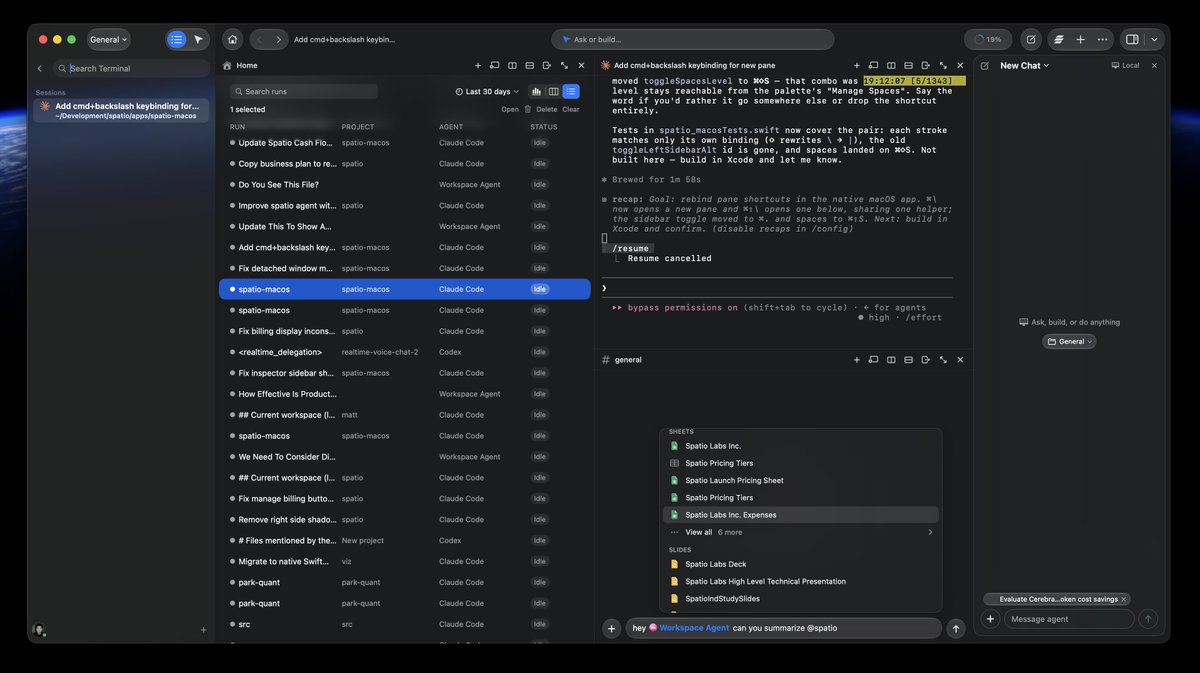Image resolution: width=1200 pixels, height=673 pixels.
Task: Toggle the right sidebar panel
Action: tap(1132, 40)
